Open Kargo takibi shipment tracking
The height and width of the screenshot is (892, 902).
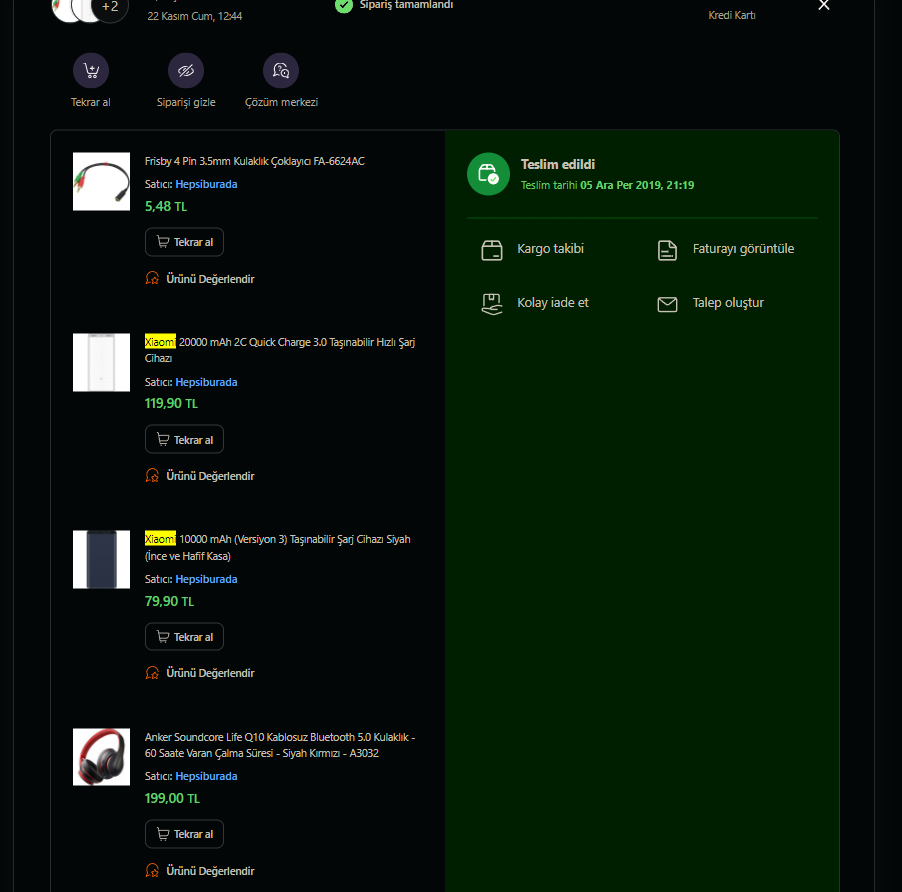(532, 250)
